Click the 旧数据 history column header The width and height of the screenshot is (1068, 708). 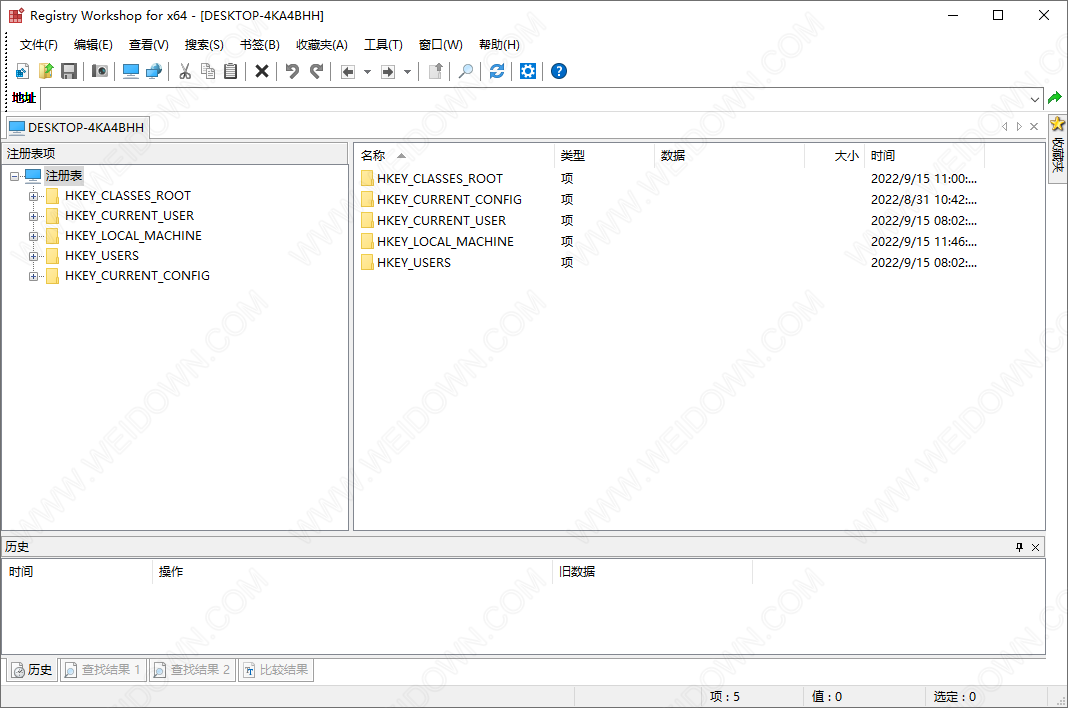[653, 572]
